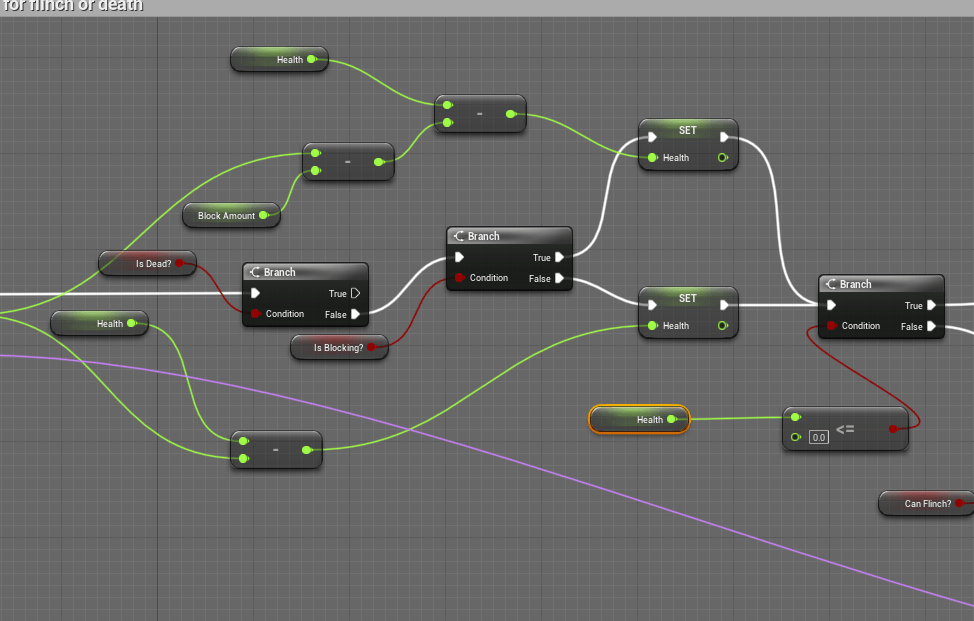Click the comment header 'for flinch or death'
The image size is (974, 621).
pos(72,6)
